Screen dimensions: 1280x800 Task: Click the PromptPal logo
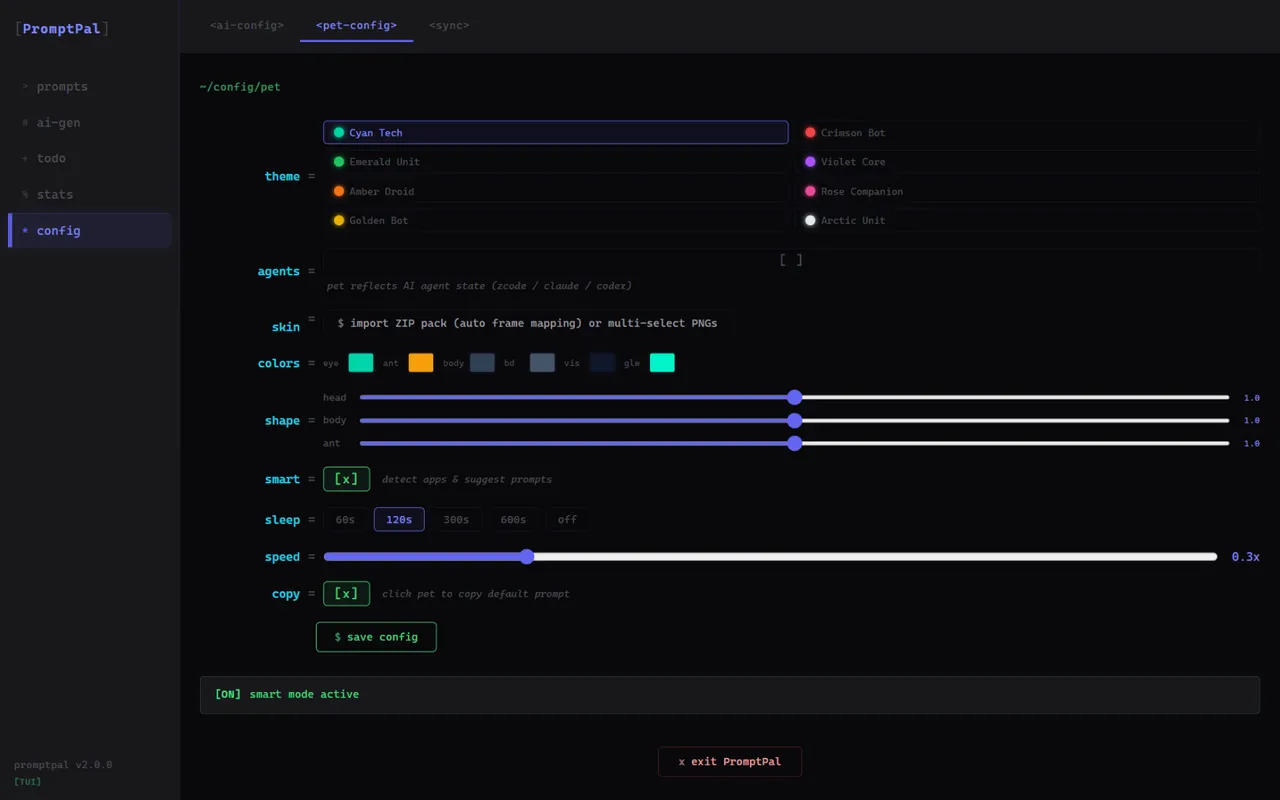tap(62, 29)
